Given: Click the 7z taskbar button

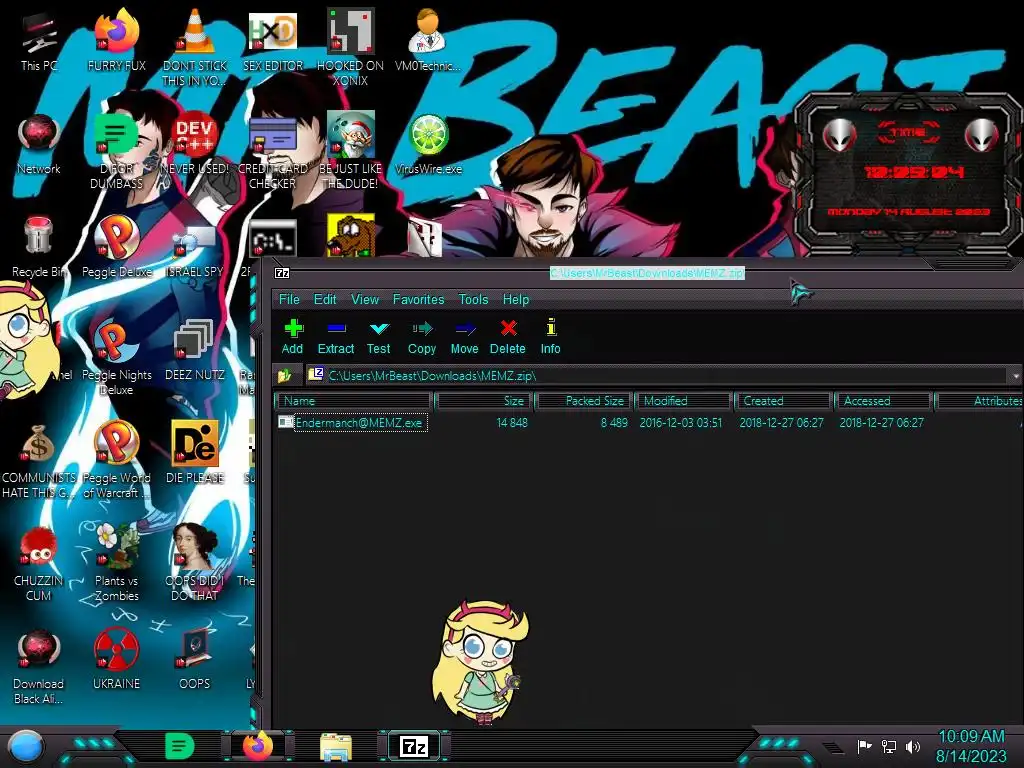Looking at the screenshot, I should tap(414, 746).
